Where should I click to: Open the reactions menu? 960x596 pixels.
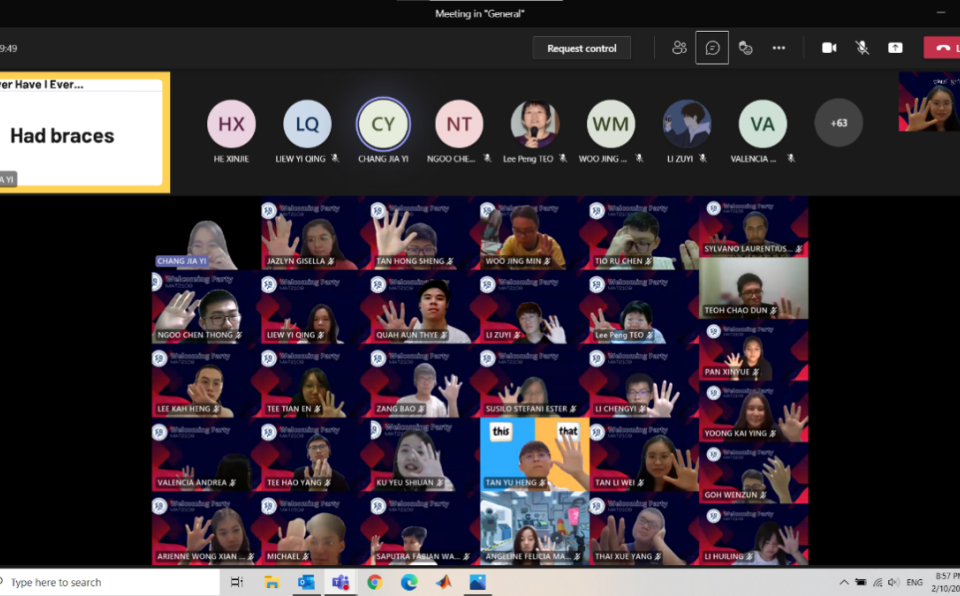click(745, 47)
